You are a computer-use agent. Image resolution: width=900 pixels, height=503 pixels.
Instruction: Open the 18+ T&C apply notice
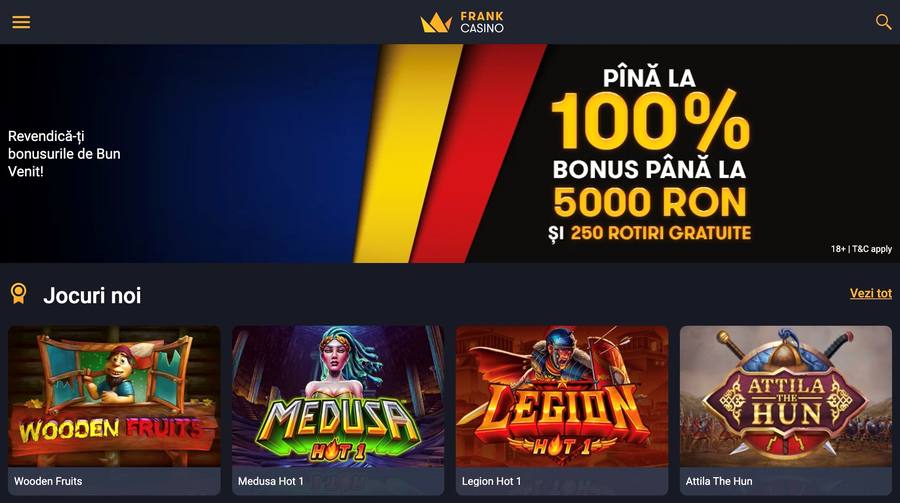(861, 249)
